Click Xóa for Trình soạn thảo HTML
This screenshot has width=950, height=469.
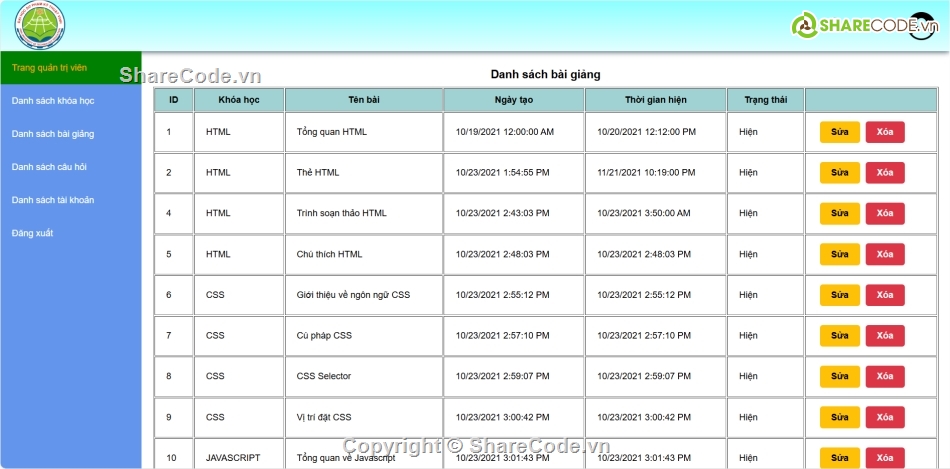[x=885, y=213]
